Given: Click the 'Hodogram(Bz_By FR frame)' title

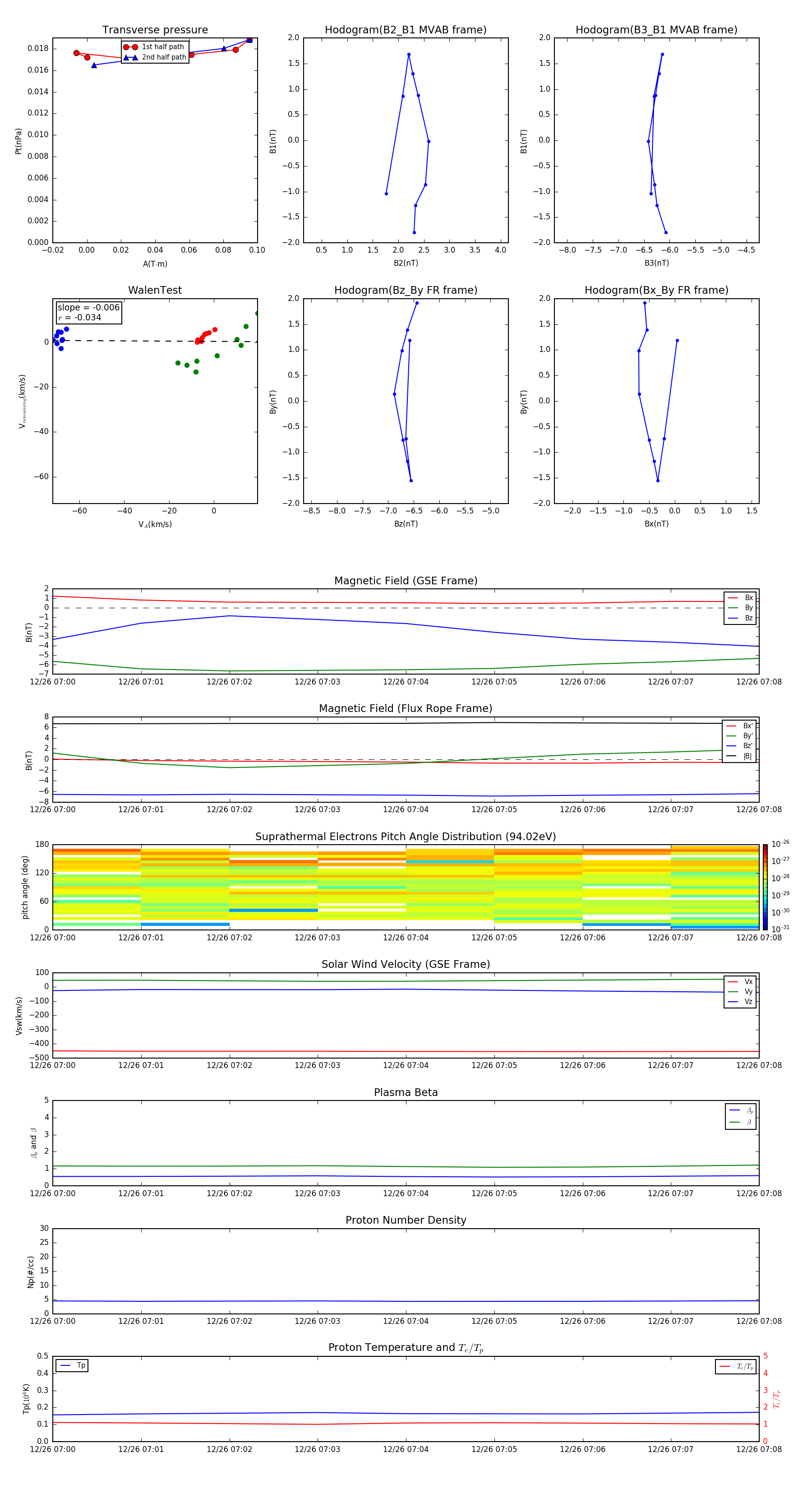Looking at the screenshot, I should [x=406, y=290].
